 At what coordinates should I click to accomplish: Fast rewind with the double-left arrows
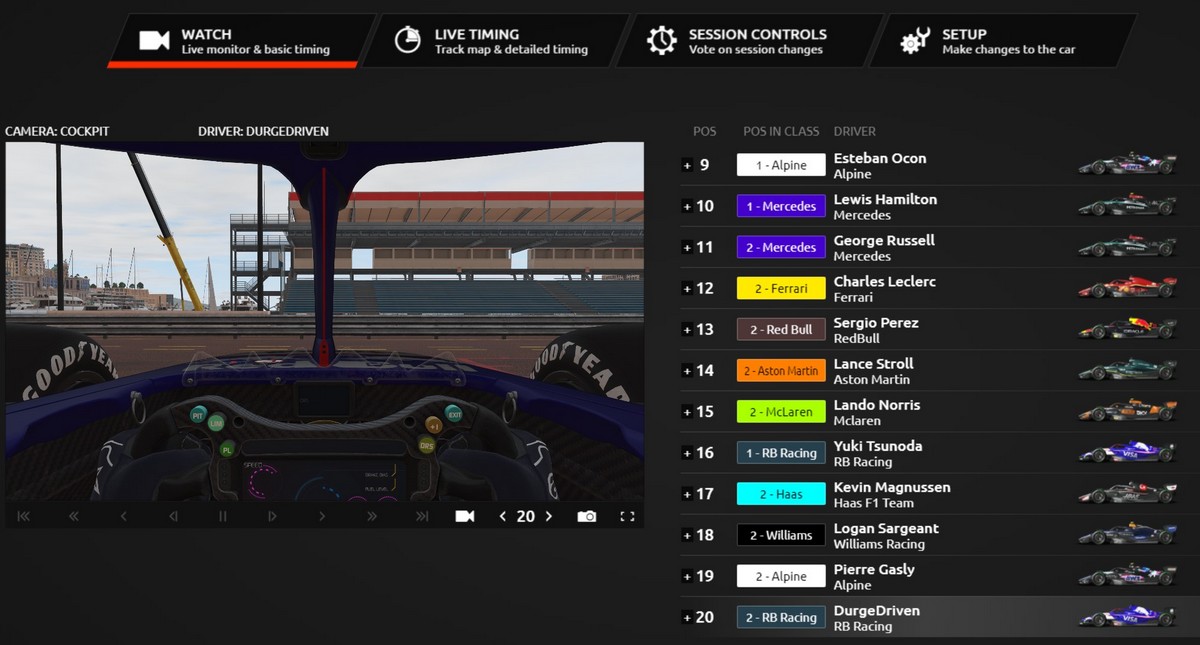click(x=74, y=516)
